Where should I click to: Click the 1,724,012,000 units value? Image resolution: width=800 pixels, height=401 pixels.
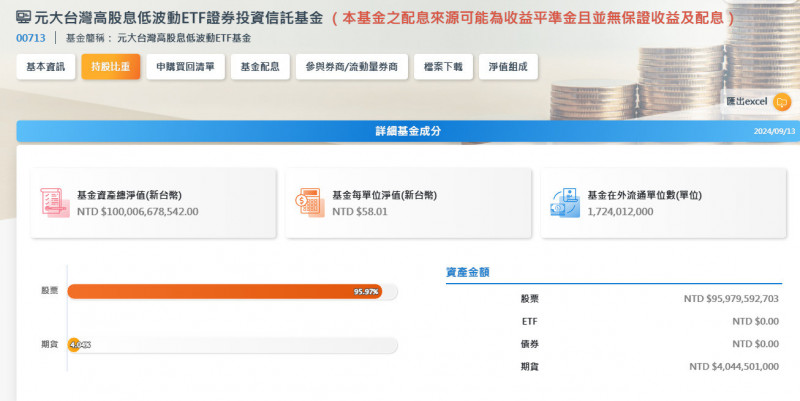point(620,212)
